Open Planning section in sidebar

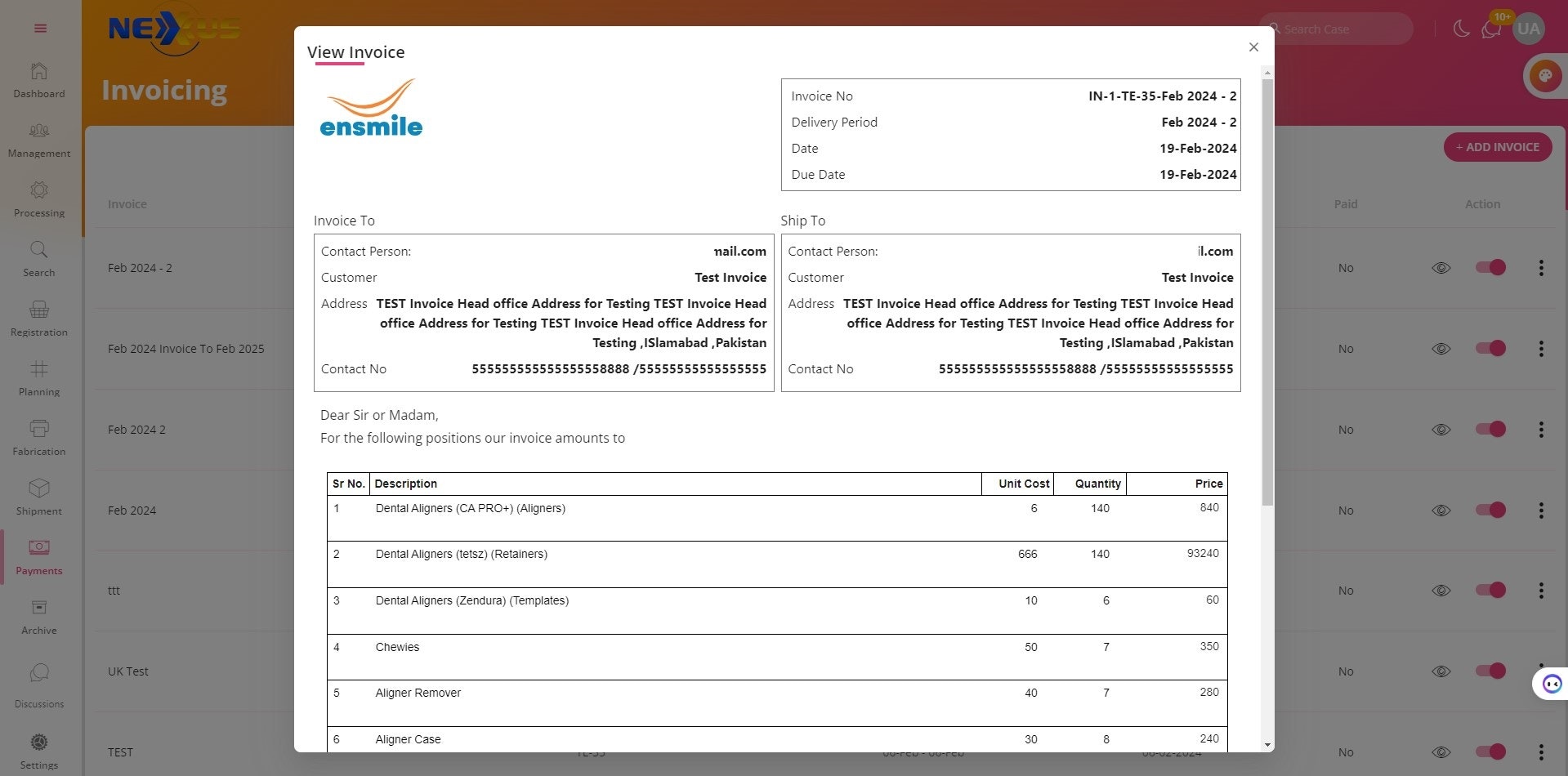39,379
